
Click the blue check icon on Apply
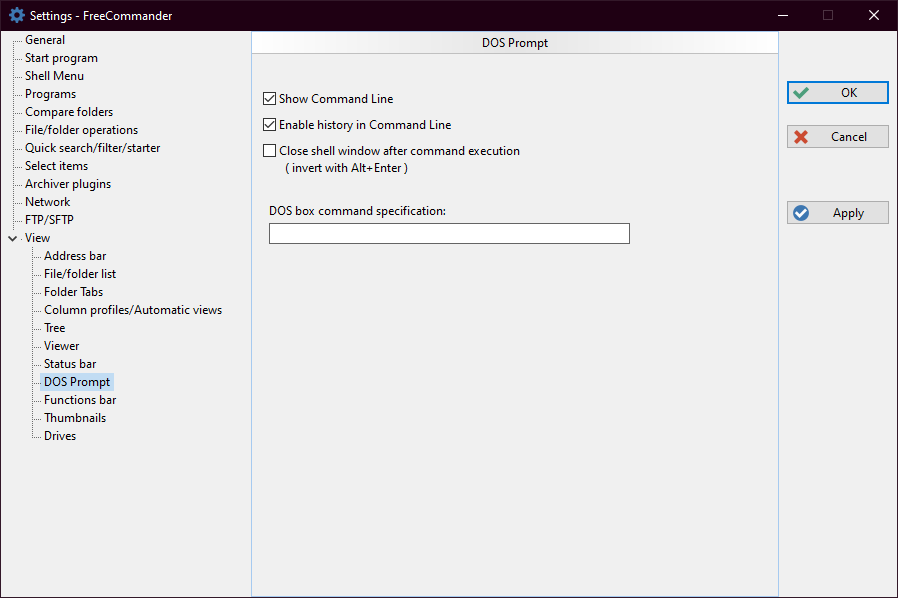pyautogui.click(x=800, y=213)
